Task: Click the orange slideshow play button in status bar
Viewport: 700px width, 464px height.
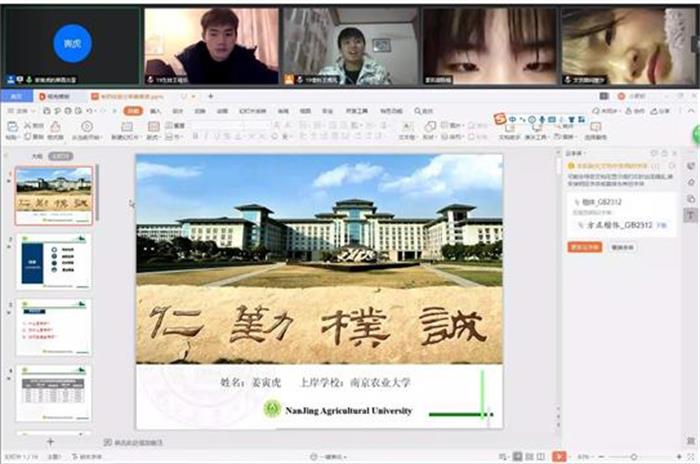Action: (x=558, y=456)
